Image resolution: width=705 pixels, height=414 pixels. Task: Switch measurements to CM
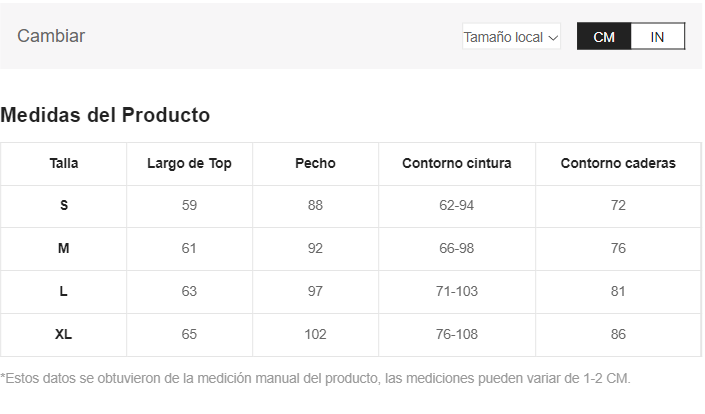coord(604,37)
